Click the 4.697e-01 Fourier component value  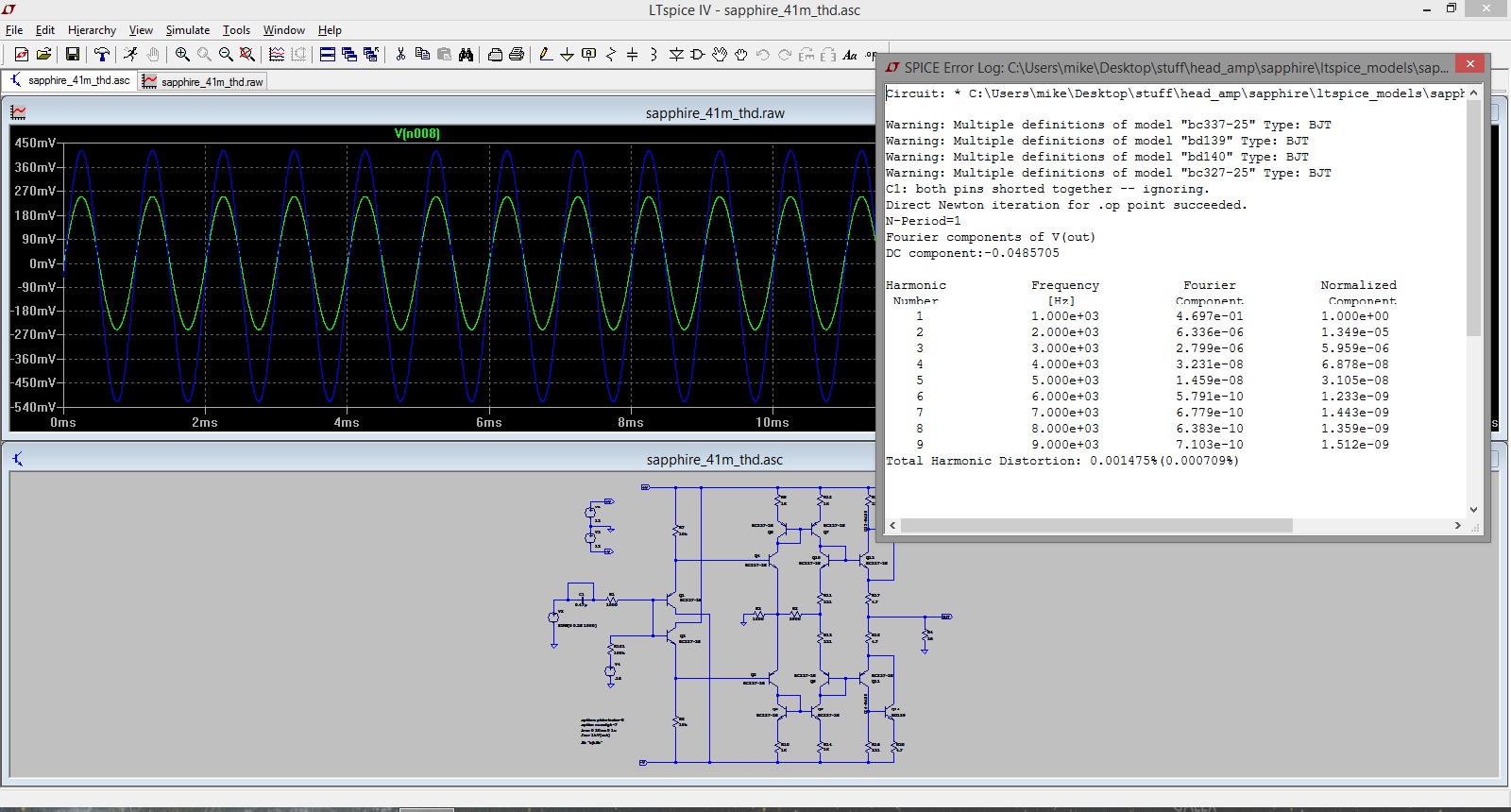pyautogui.click(x=1210, y=316)
